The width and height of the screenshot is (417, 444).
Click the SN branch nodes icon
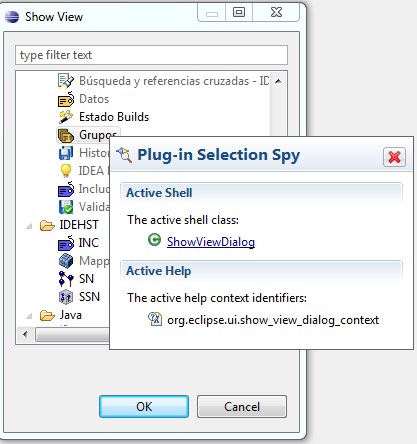(x=66, y=279)
